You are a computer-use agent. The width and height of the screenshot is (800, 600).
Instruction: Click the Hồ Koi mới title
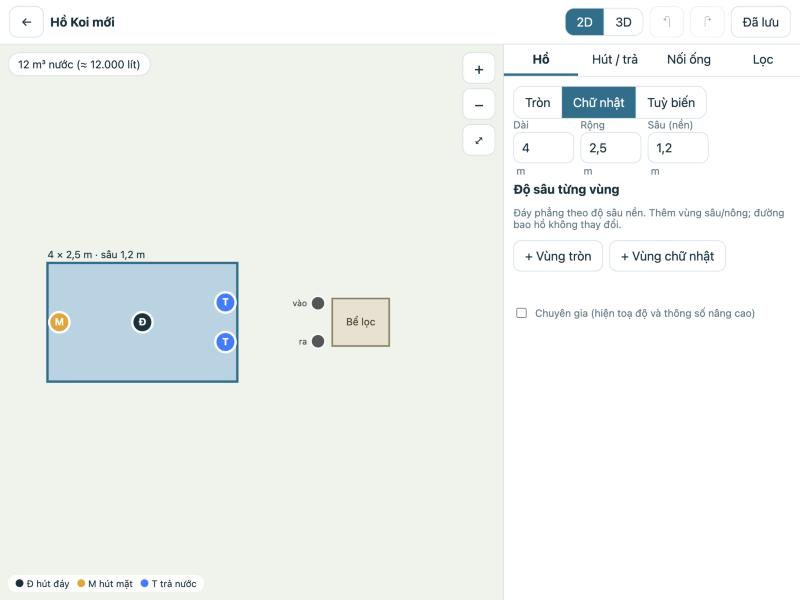(83, 22)
